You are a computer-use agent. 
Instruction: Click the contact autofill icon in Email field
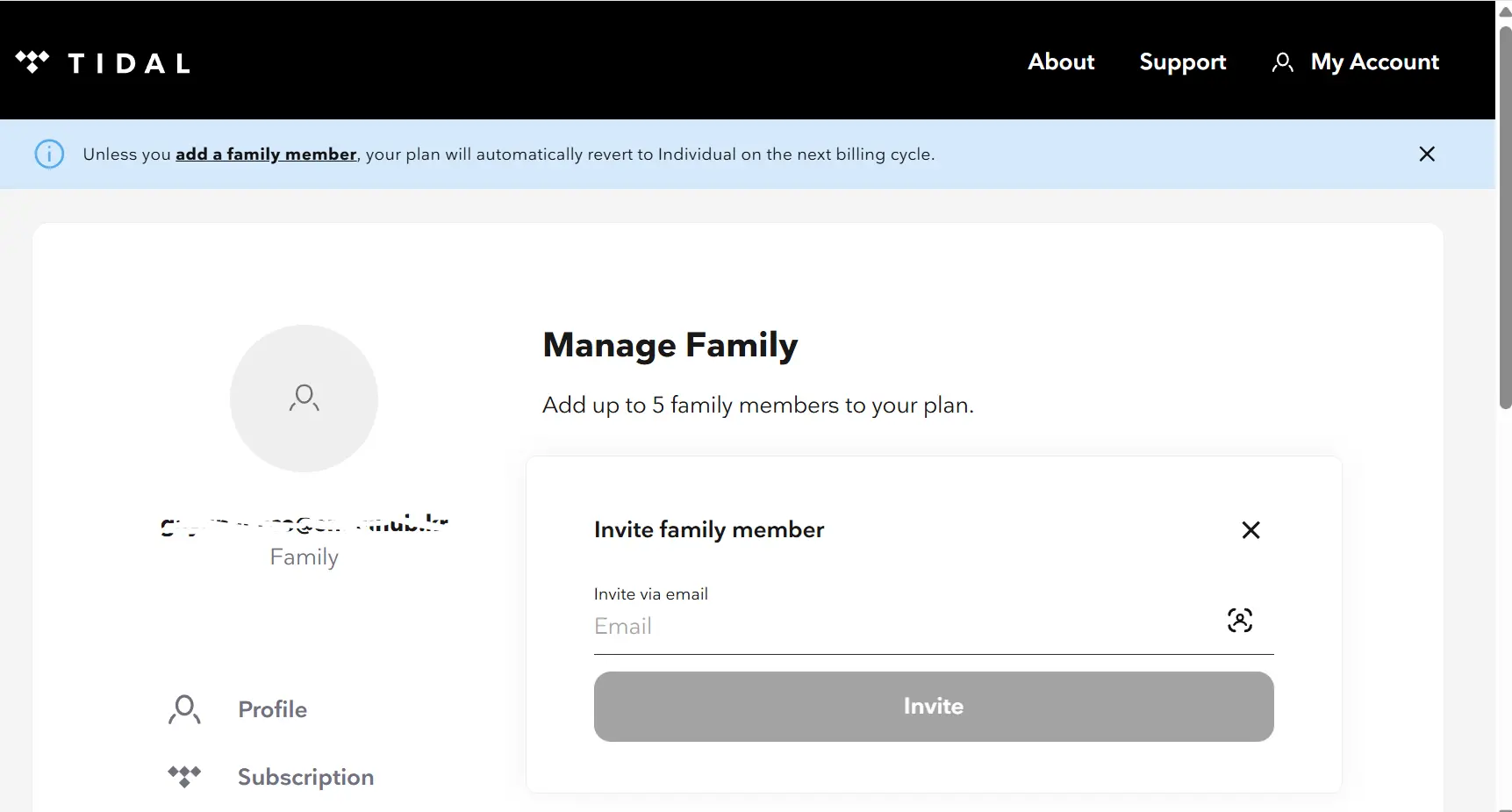pyautogui.click(x=1239, y=621)
